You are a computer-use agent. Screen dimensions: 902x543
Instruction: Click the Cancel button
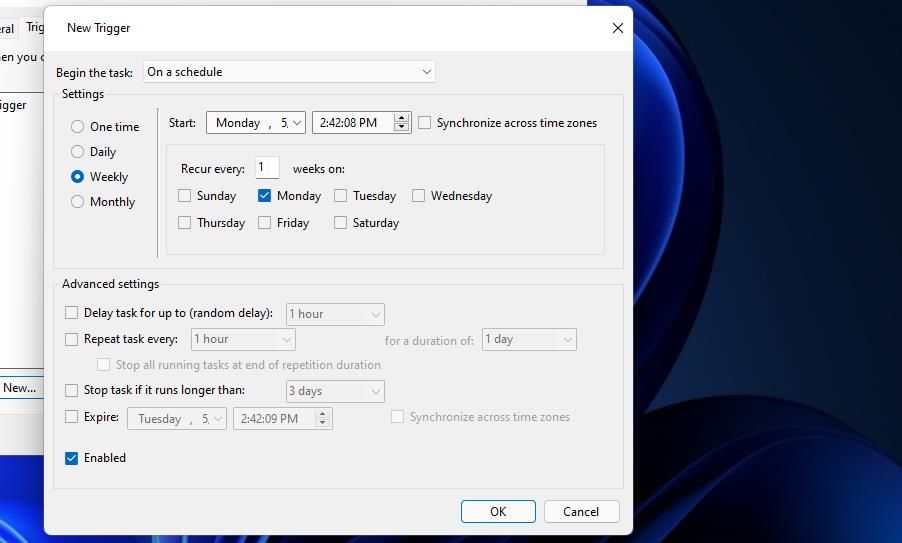tap(581, 511)
